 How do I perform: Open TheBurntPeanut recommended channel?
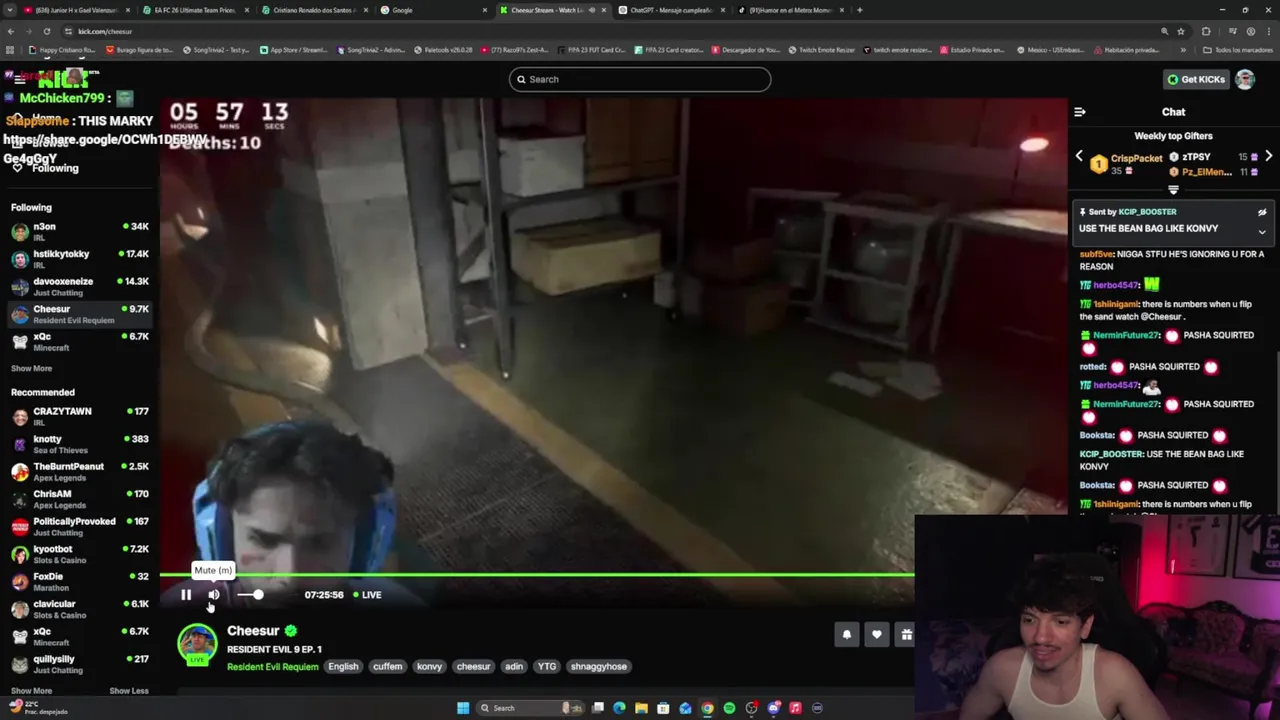click(x=80, y=471)
